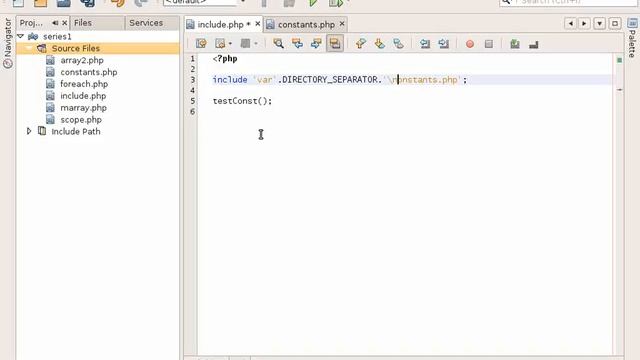This screenshot has width=640, height=360.
Task: Collapse the series1 project node
Action: (20, 36)
